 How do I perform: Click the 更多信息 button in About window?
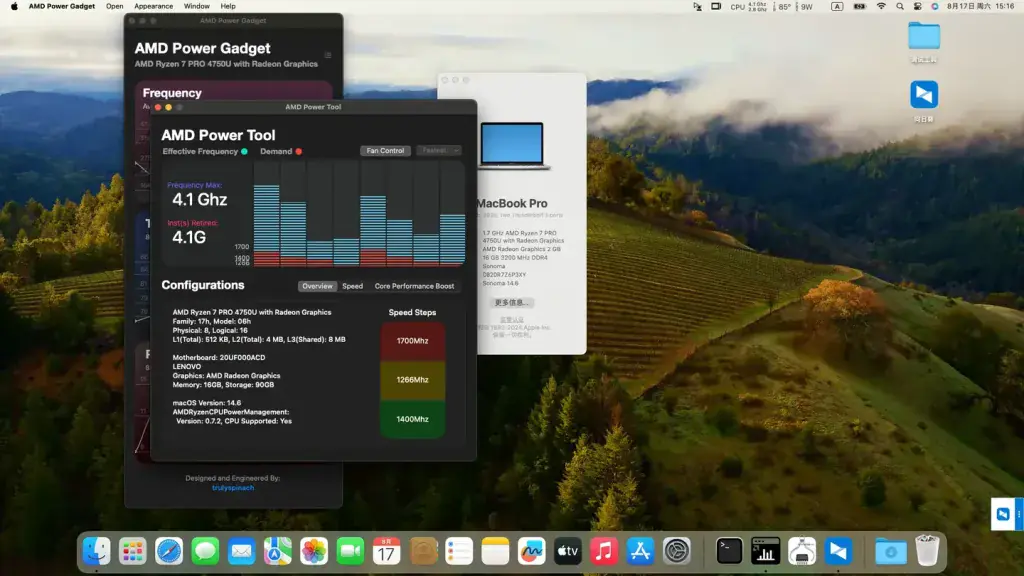pyautogui.click(x=511, y=303)
